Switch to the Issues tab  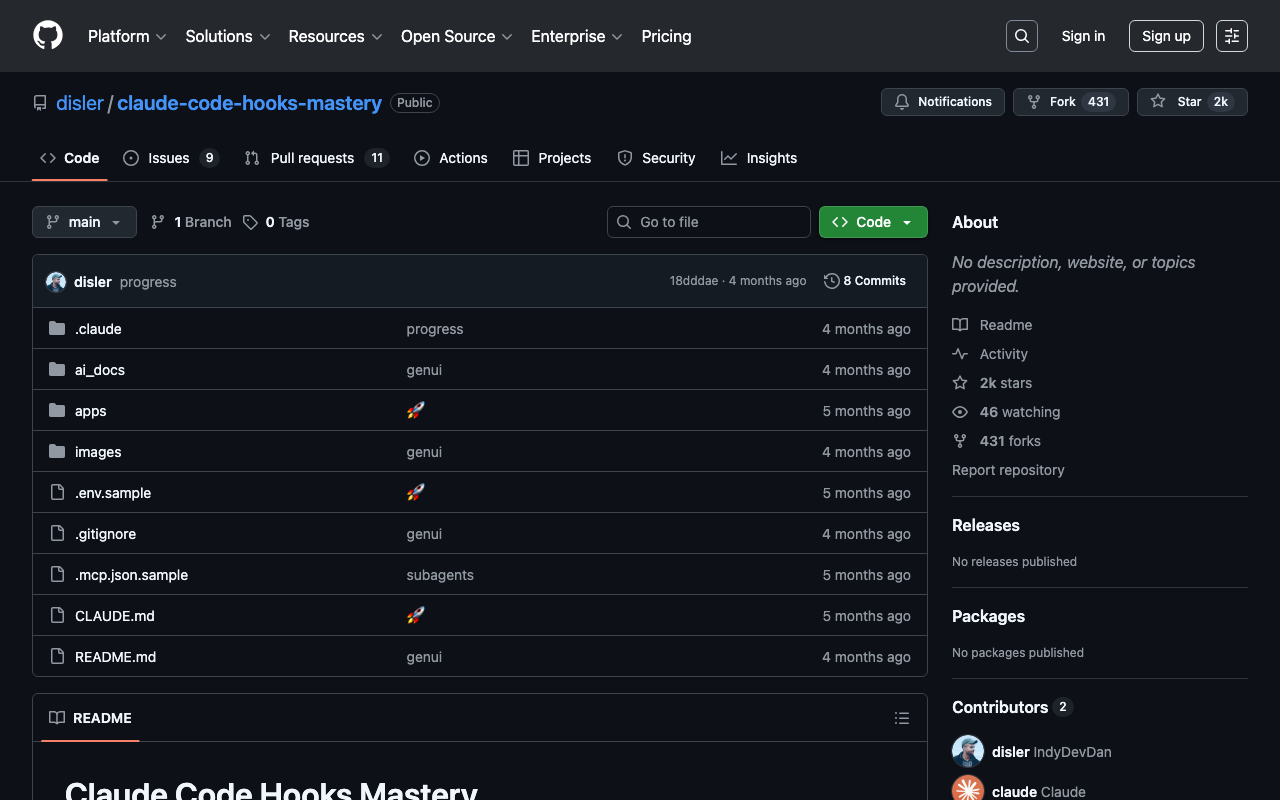click(x=169, y=158)
